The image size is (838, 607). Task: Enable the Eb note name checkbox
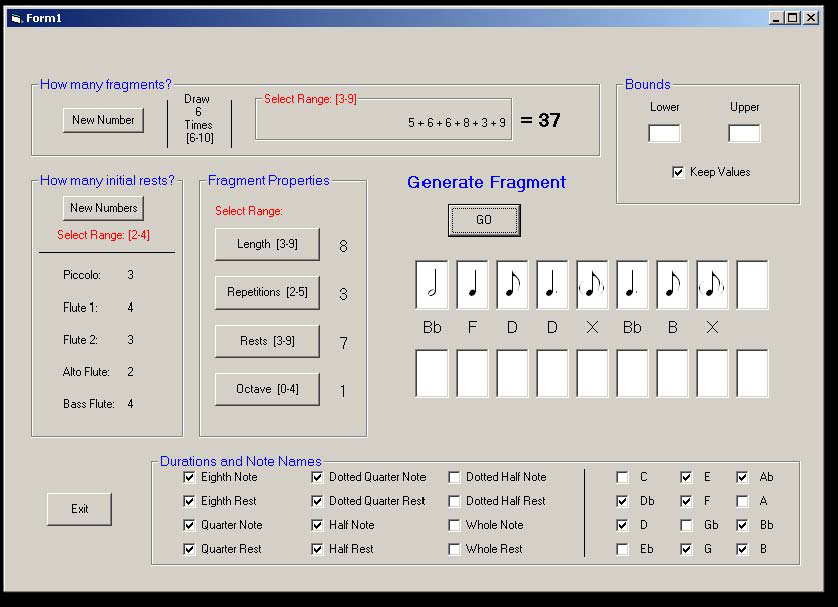point(623,549)
